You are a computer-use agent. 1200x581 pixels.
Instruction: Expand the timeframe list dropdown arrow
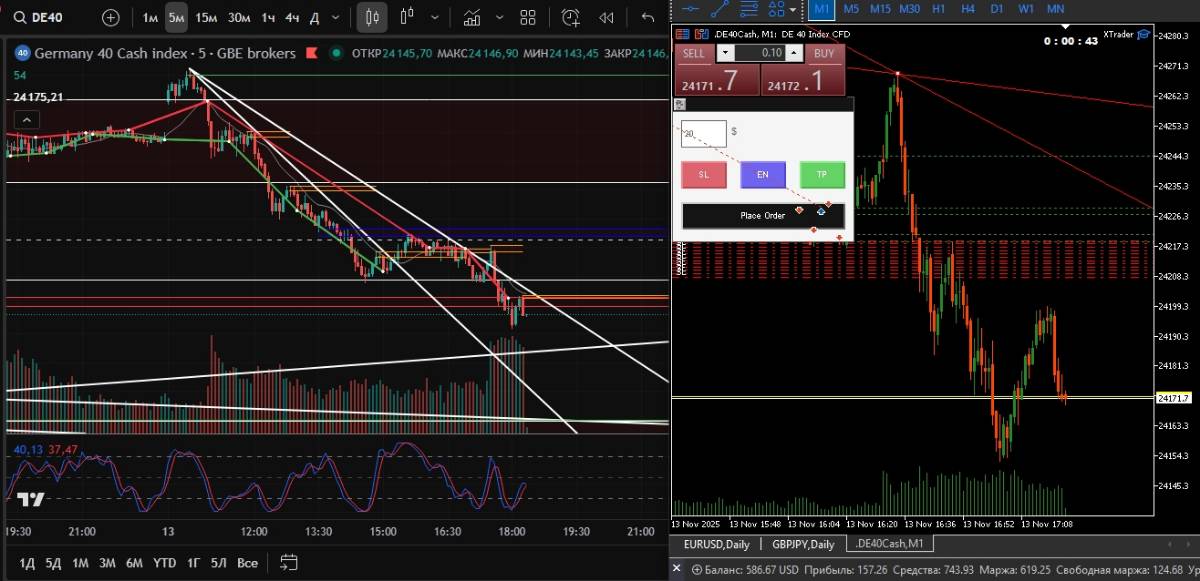(x=338, y=18)
